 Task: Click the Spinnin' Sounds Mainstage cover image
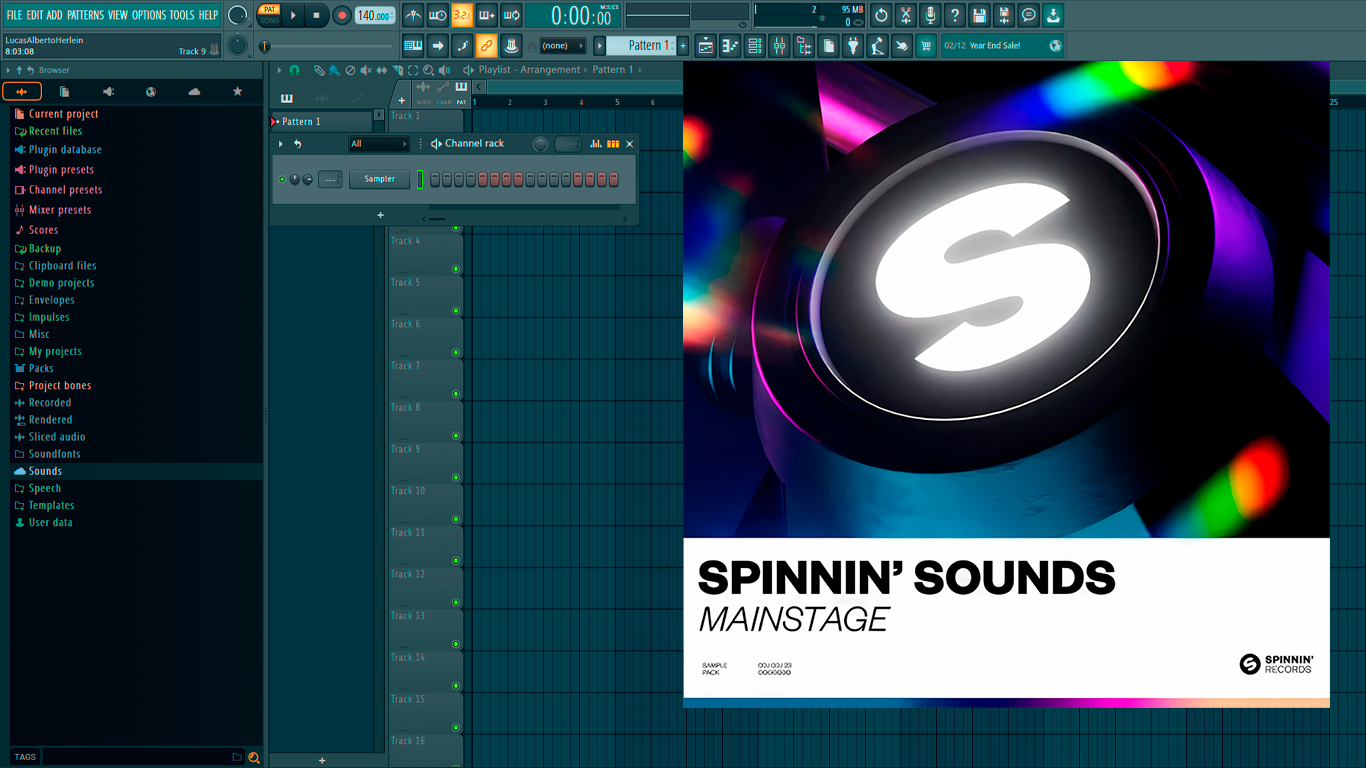coord(1006,384)
